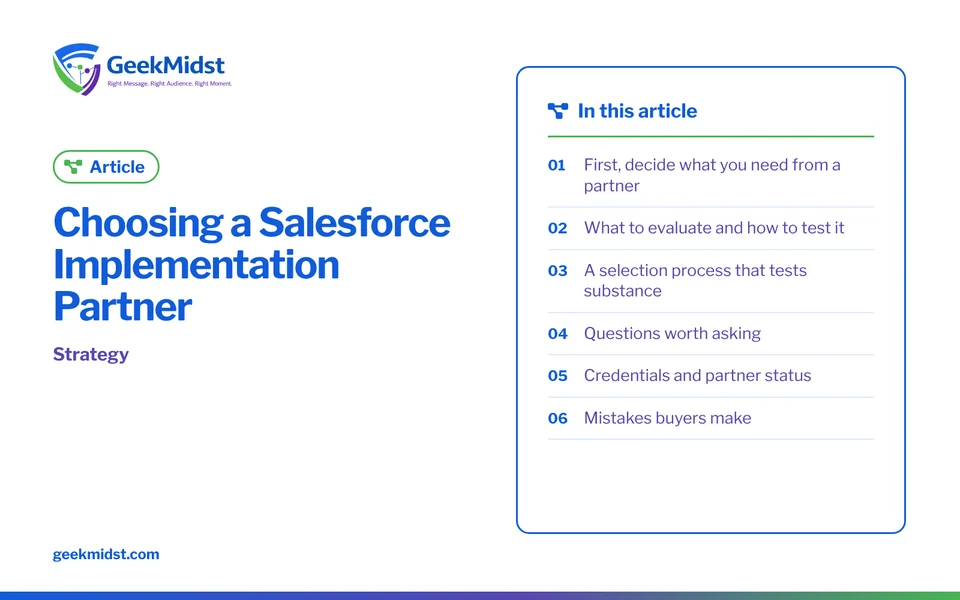Click the green node icon in Article badge
This screenshot has width=960, height=600.
point(73,167)
